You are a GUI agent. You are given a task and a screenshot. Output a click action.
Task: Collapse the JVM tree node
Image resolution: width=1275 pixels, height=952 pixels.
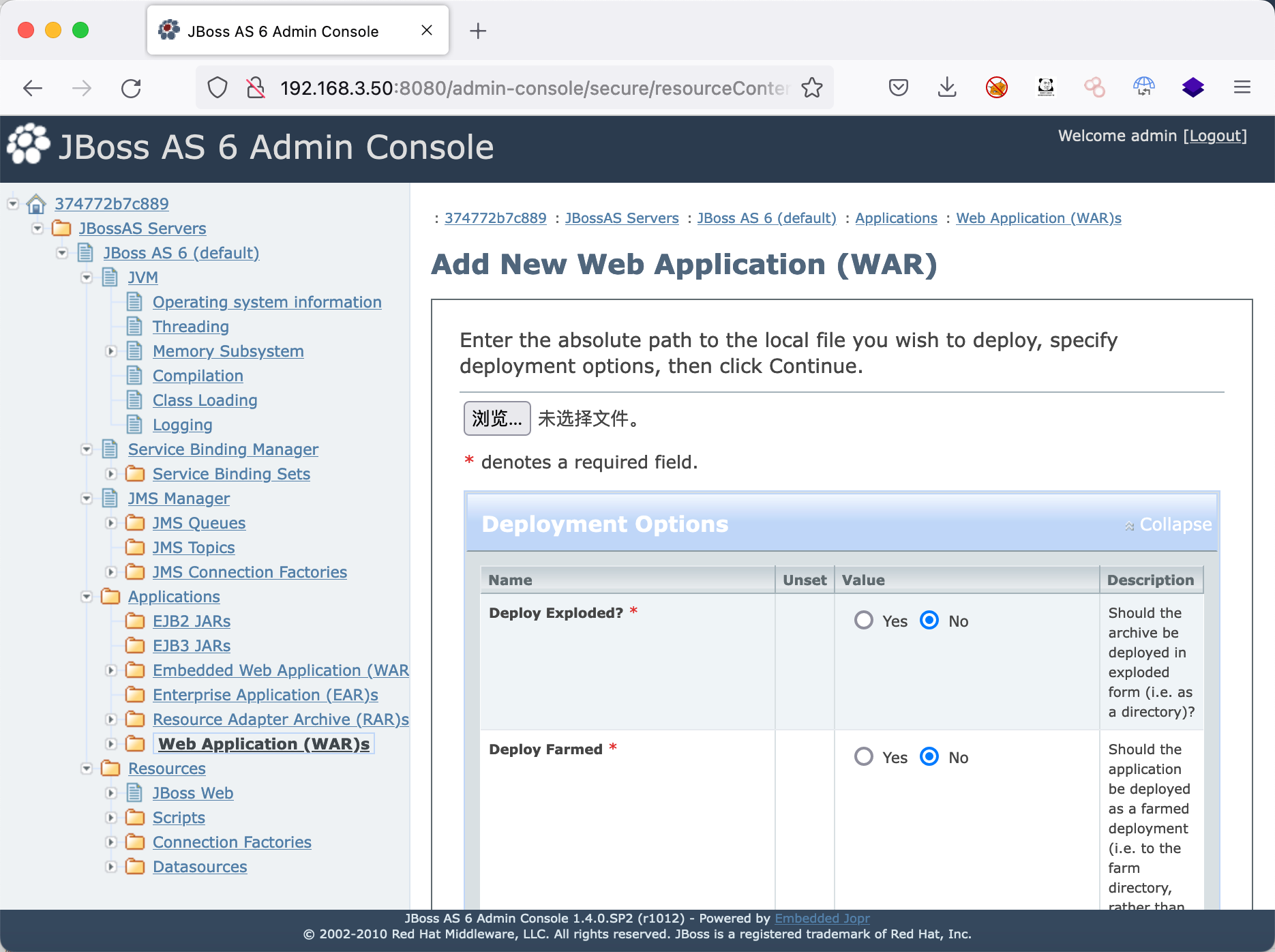click(87, 278)
